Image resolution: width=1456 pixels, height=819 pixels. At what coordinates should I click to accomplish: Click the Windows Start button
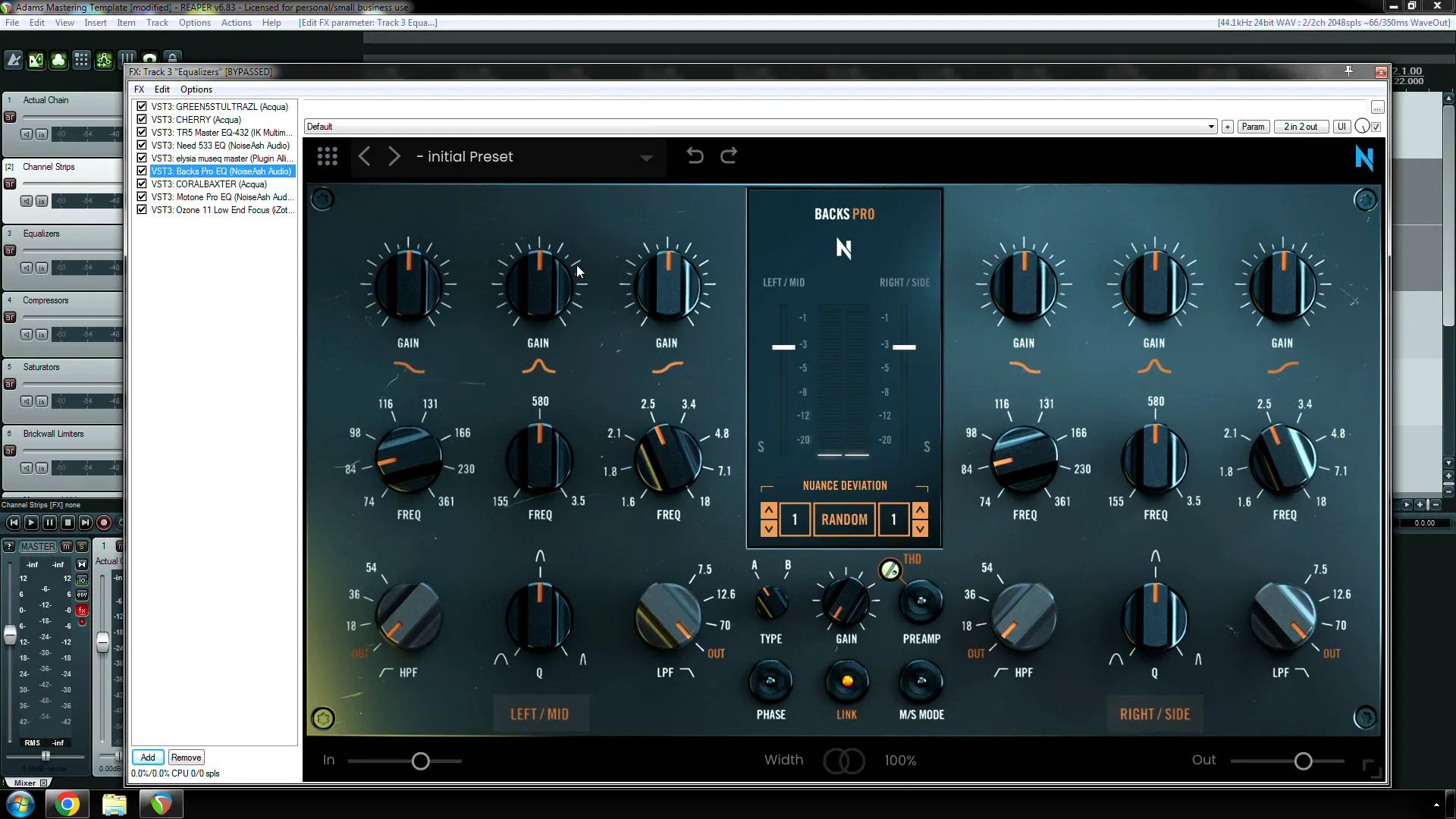20,804
